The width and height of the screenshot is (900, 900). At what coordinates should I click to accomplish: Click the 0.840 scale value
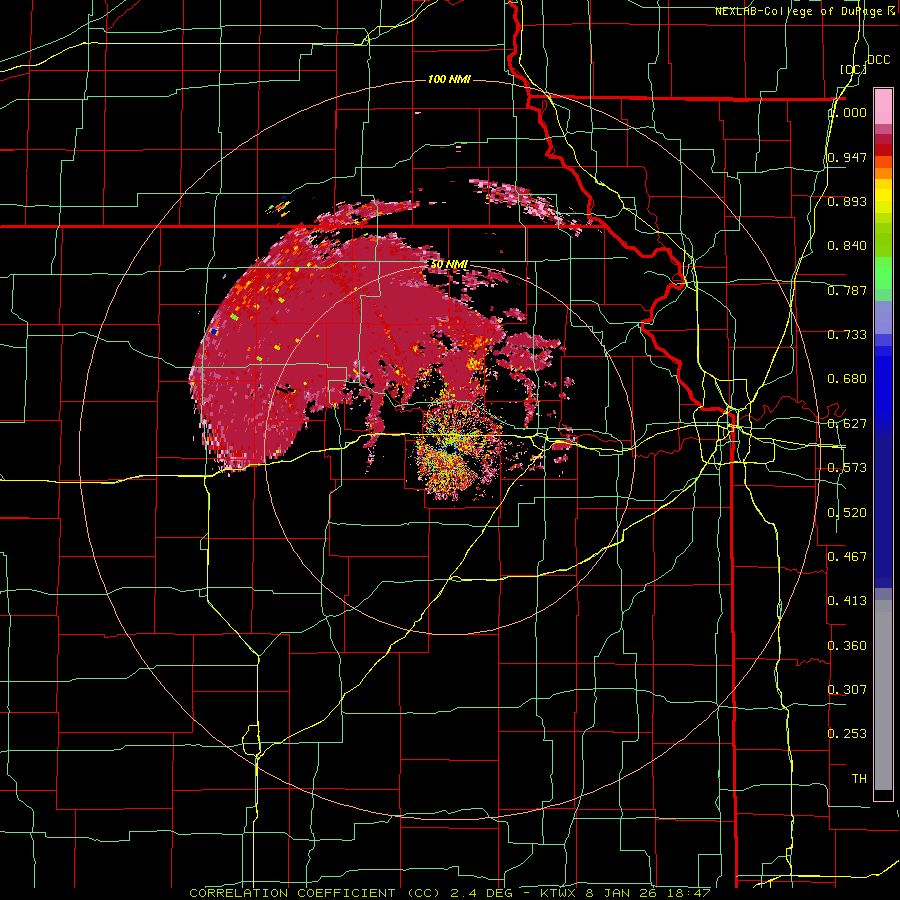coord(847,246)
